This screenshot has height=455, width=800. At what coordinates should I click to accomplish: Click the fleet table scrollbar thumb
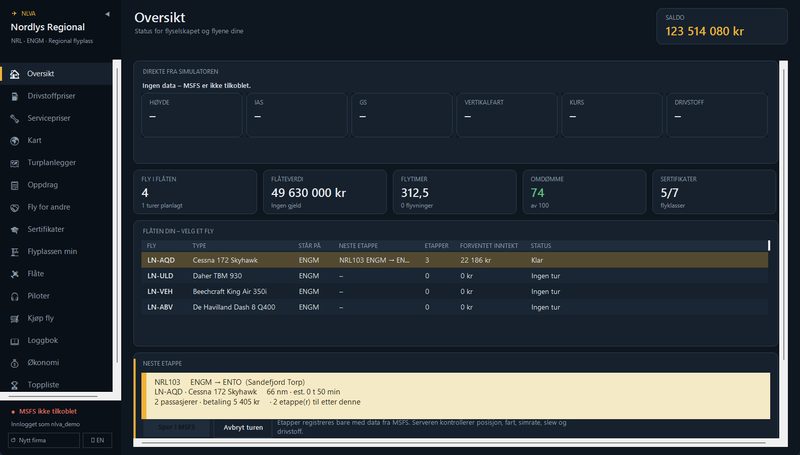tap(769, 245)
